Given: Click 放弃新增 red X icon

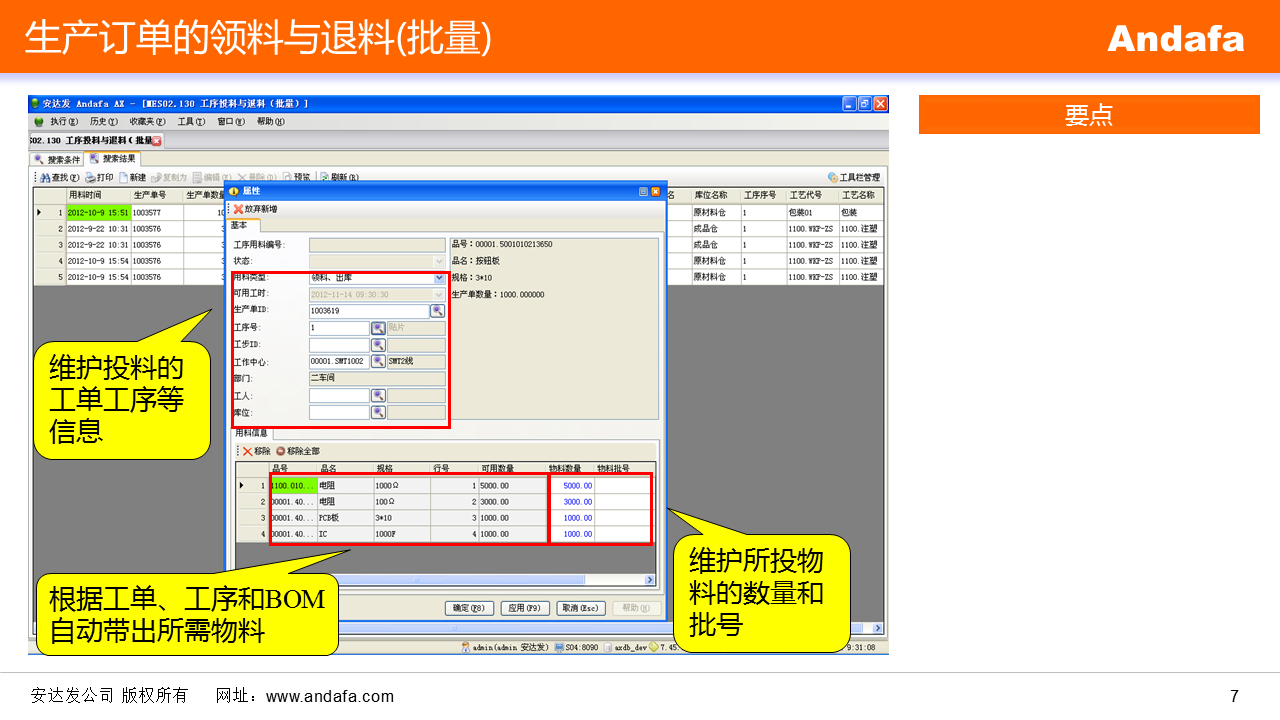Looking at the screenshot, I should click(x=239, y=209).
